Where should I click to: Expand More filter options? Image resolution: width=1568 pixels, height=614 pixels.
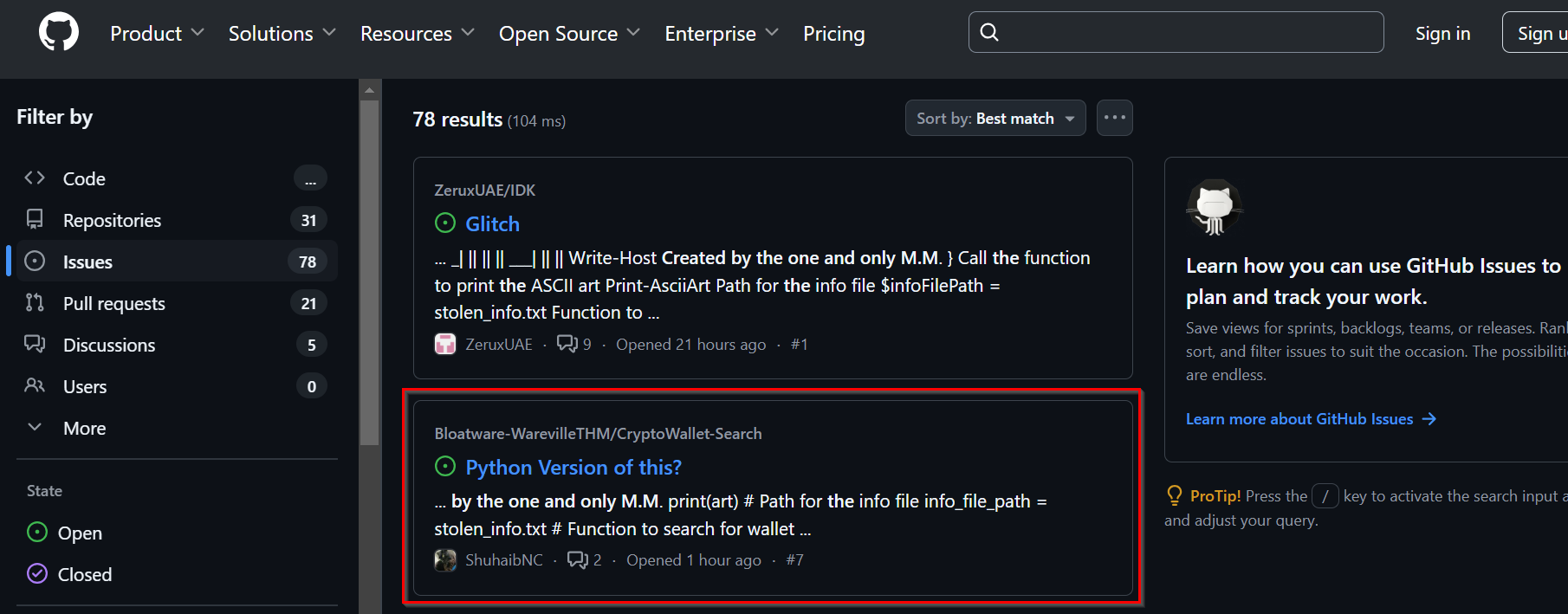tap(84, 428)
